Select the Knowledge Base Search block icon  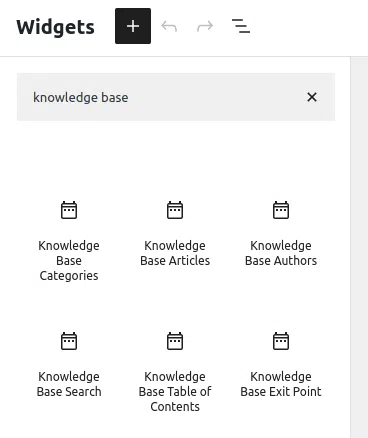point(69,341)
